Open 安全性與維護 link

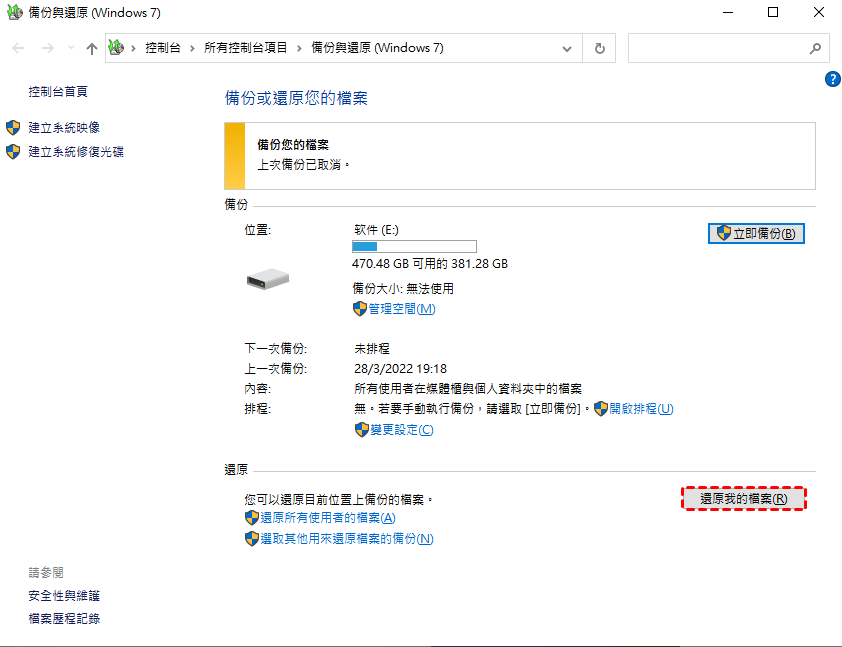tap(64, 595)
